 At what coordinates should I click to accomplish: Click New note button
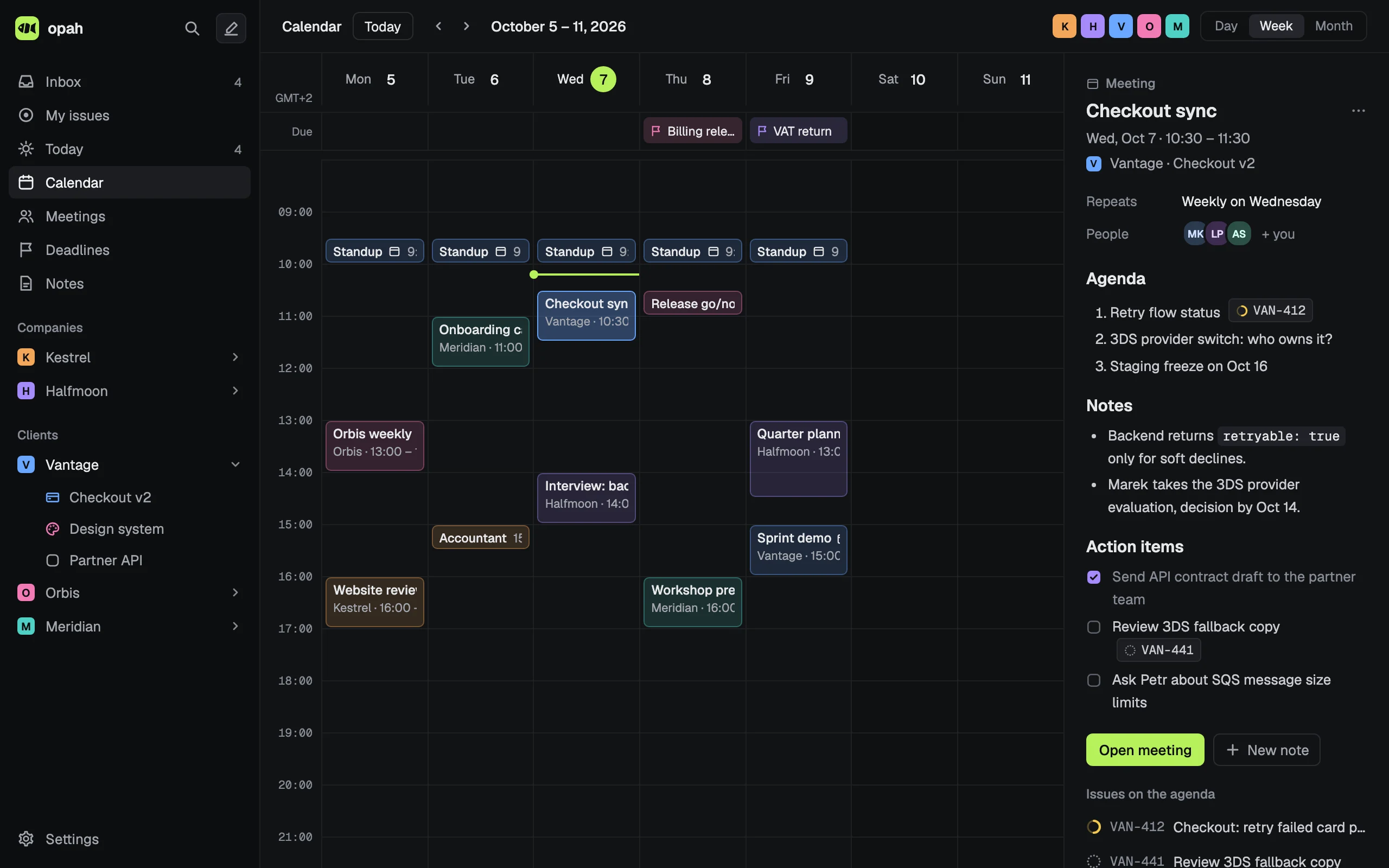pyautogui.click(x=1266, y=750)
